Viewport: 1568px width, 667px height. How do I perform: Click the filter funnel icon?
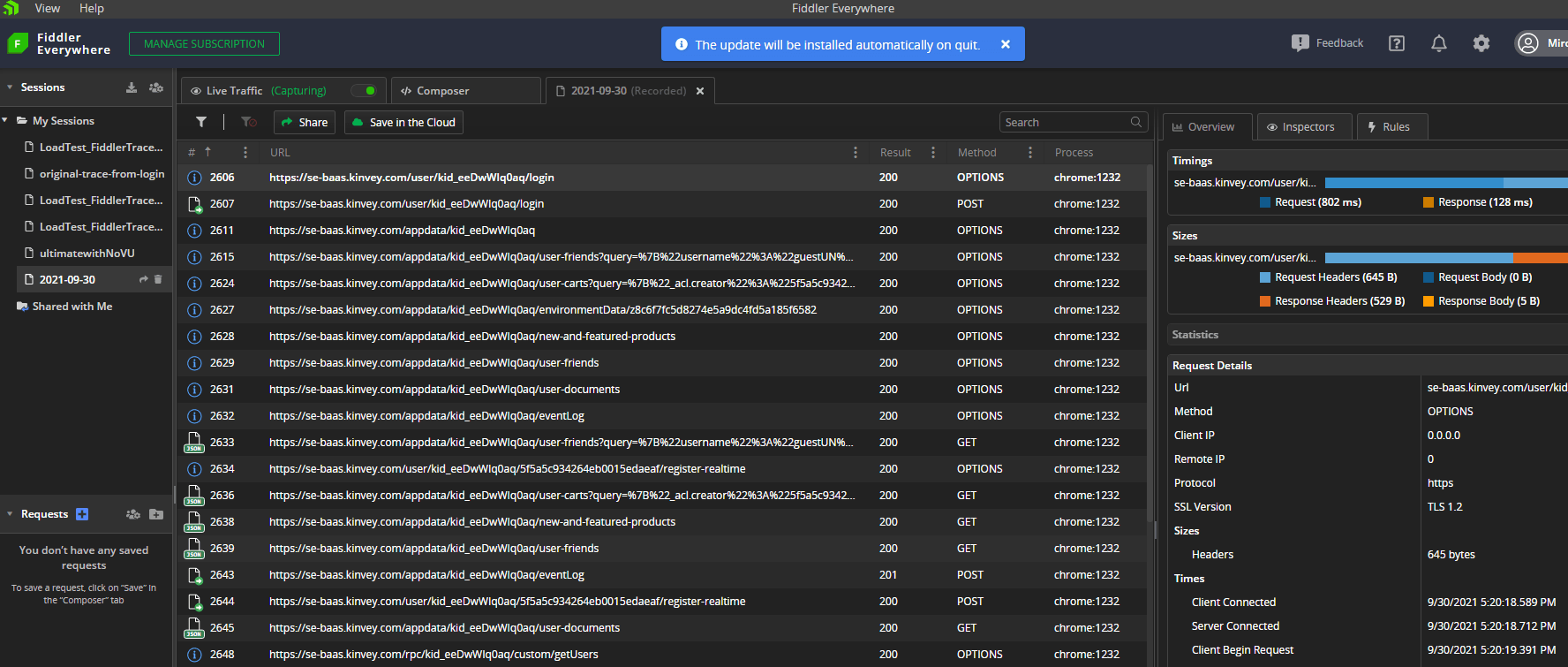[201, 122]
